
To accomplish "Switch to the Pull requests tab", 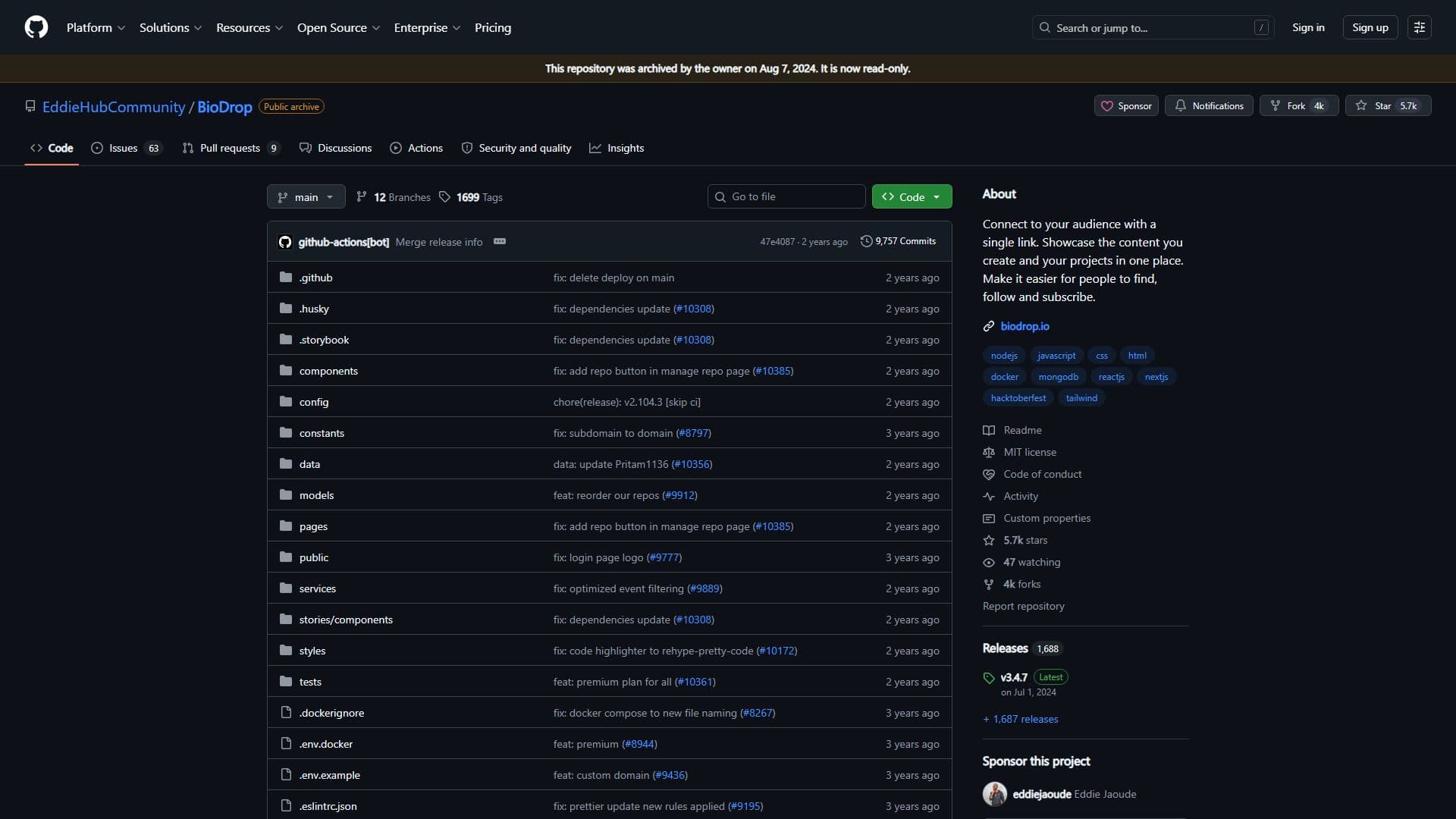I will [231, 148].
